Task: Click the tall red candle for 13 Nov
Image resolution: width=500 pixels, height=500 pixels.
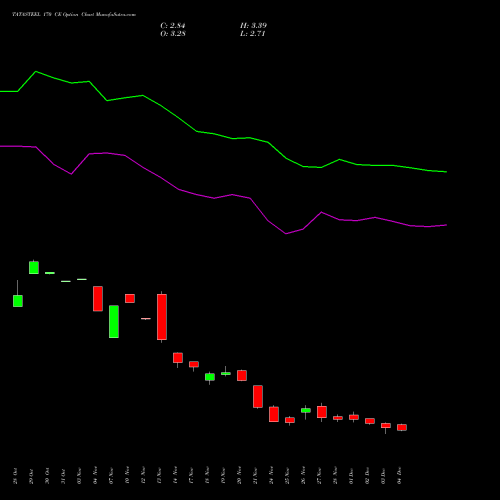Action: pyautogui.click(x=162, y=317)
